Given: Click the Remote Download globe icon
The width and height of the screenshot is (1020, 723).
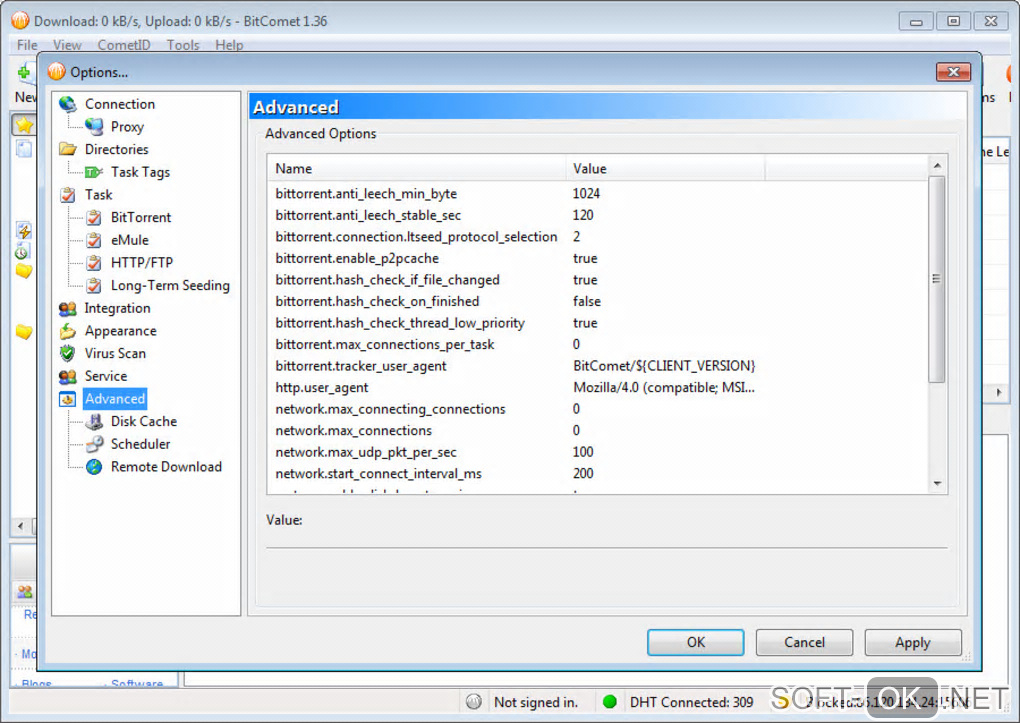Looking at the screenshot, I should pos(94,467).
